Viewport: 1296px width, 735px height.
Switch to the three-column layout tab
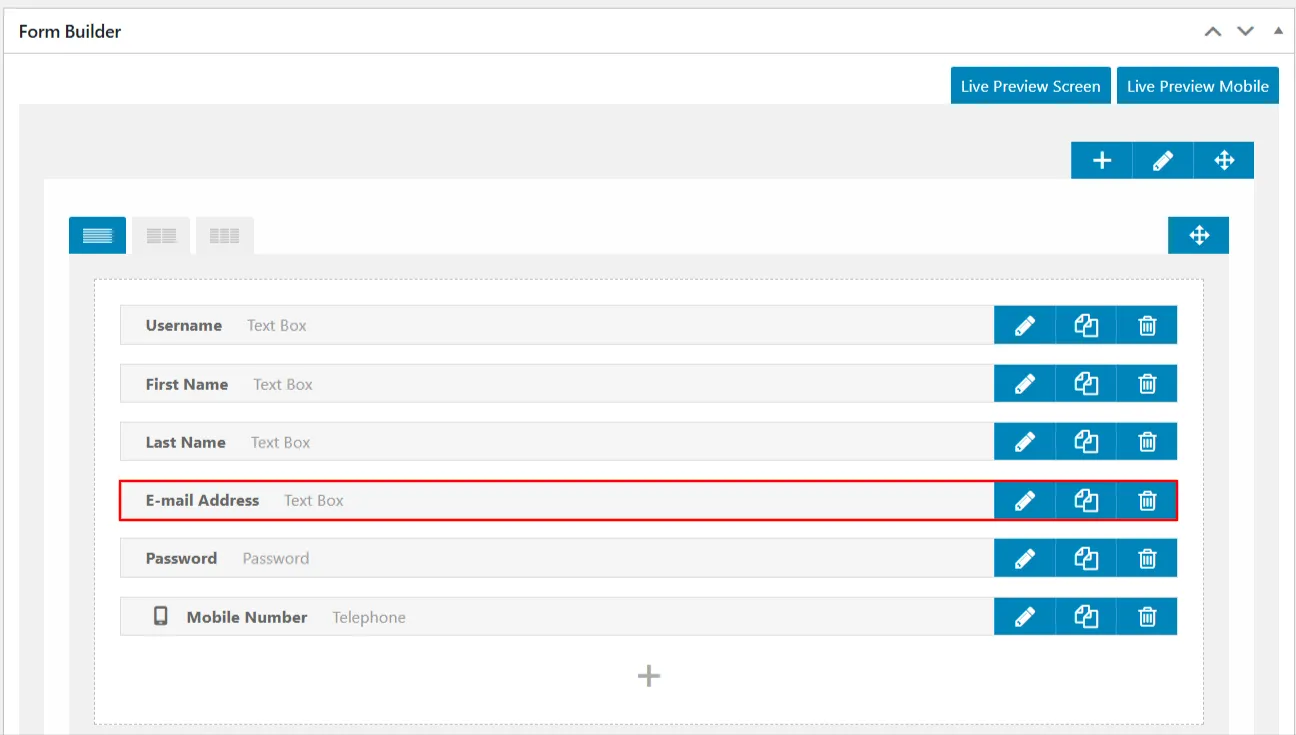(x=224, y=236)
